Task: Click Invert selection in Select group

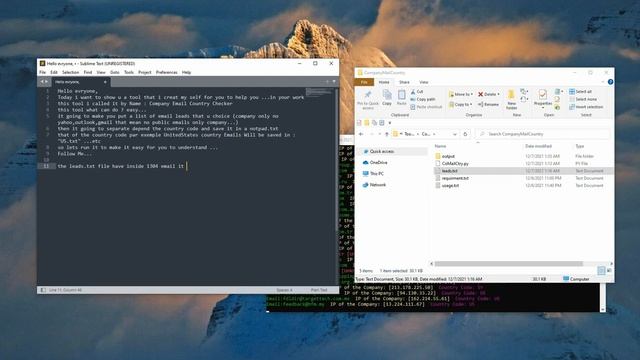Action: 586,107
